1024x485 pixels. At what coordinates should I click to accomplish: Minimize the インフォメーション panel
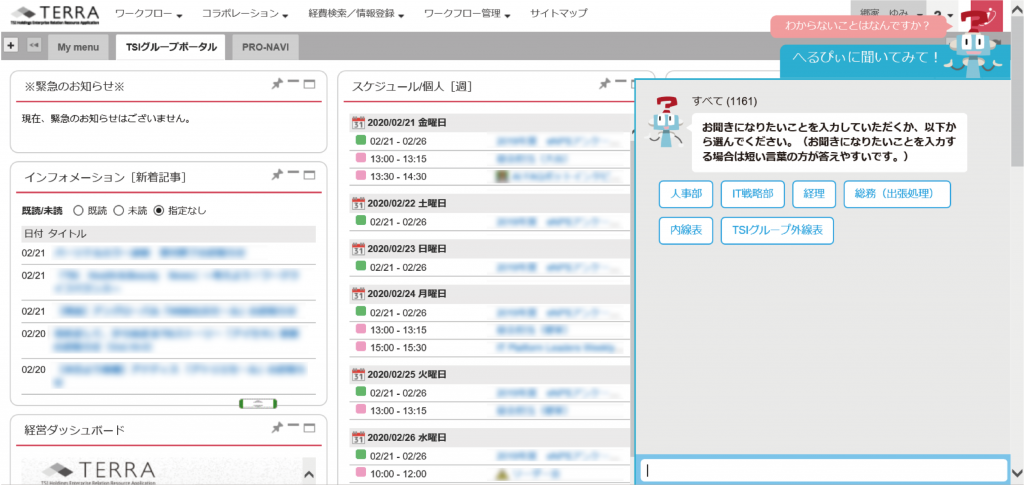click(x=294, y=174)
